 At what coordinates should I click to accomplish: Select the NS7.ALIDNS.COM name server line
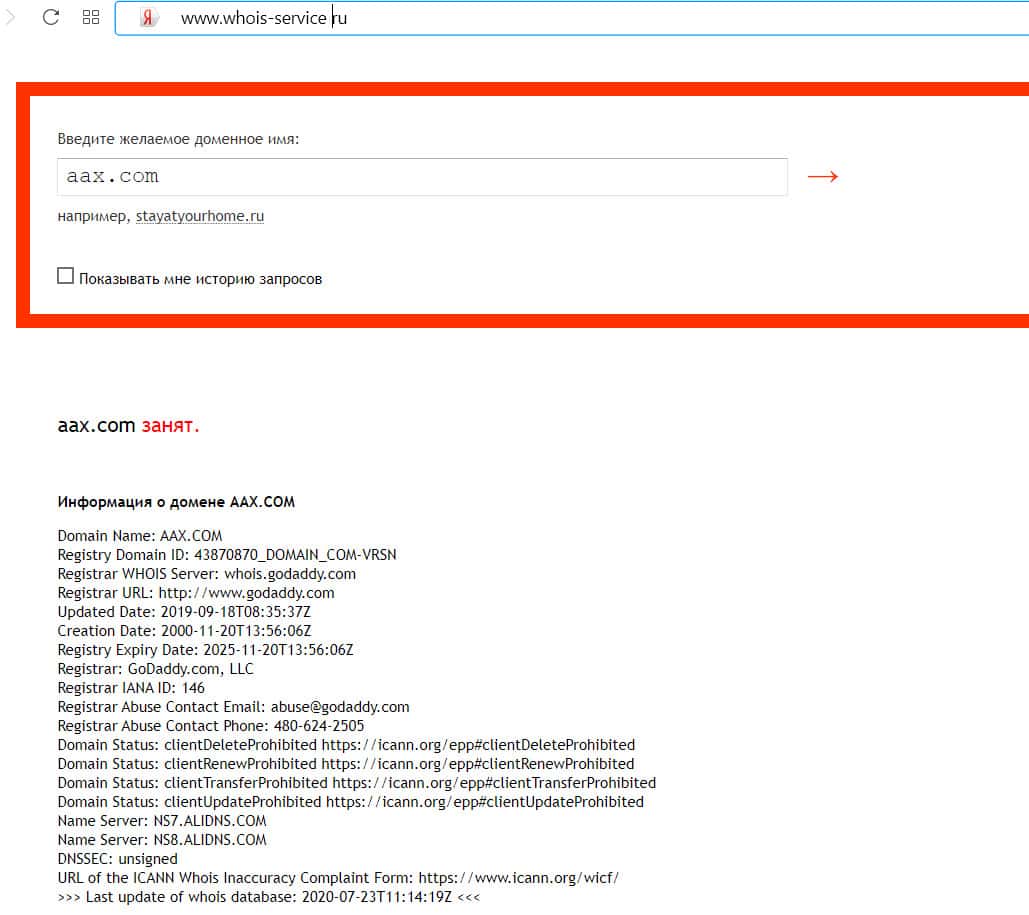click(162, 821)
